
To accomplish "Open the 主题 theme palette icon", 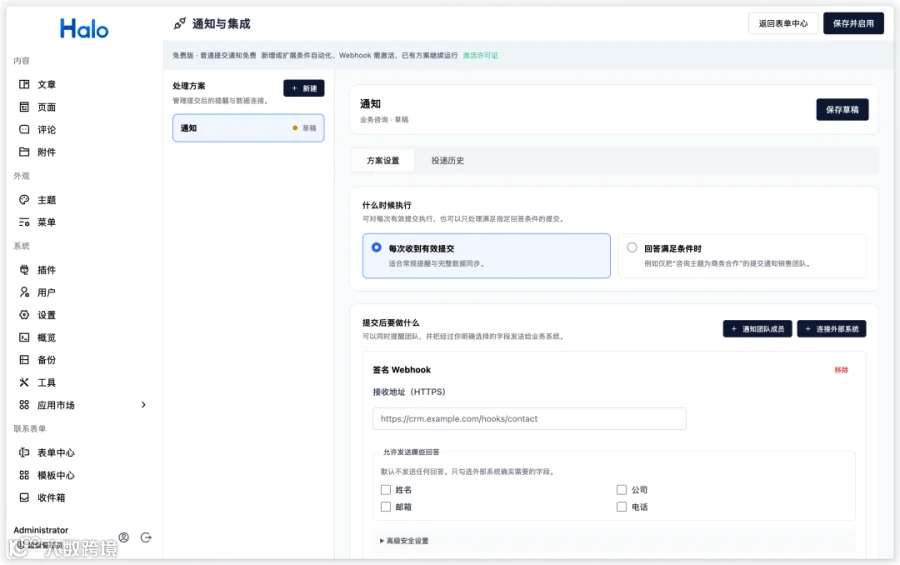I will coord(24,200).
